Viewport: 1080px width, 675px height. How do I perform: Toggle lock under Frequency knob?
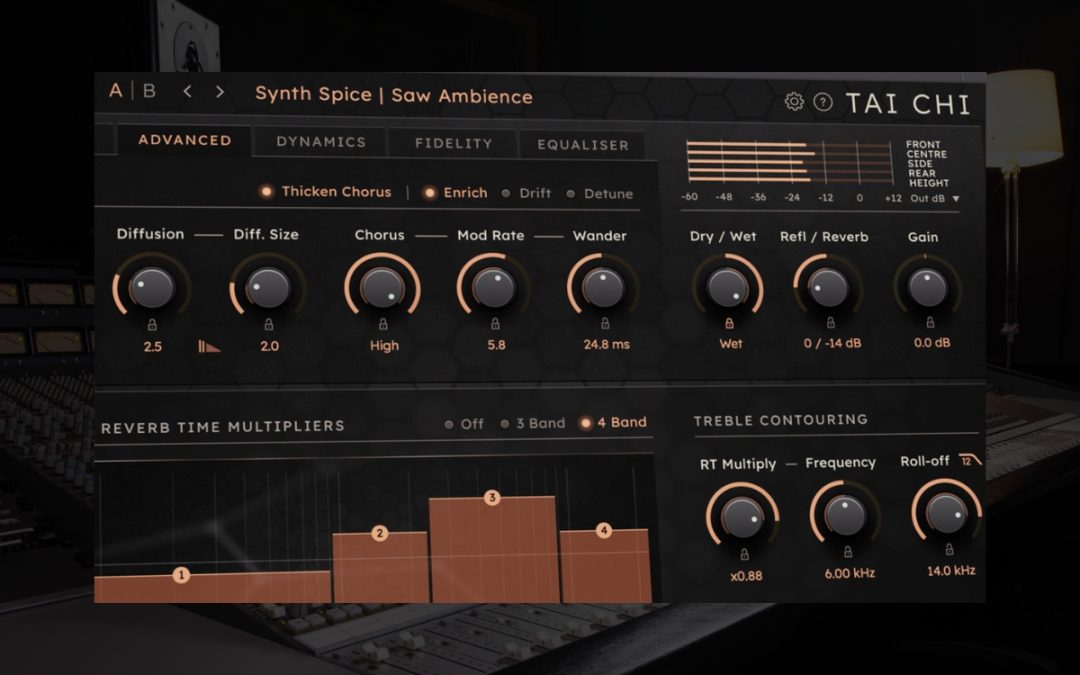848,552
